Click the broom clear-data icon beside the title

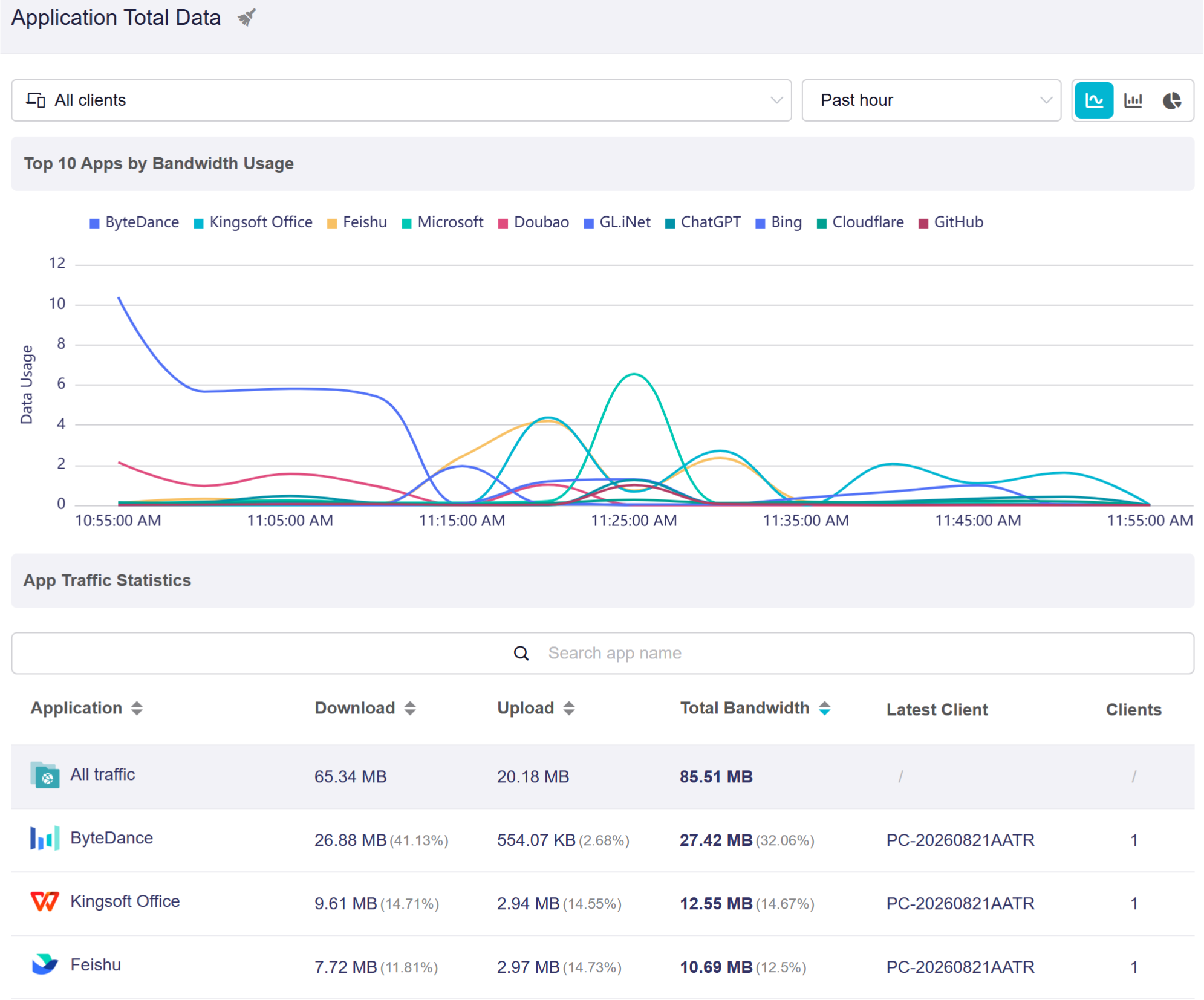[247, 18]
